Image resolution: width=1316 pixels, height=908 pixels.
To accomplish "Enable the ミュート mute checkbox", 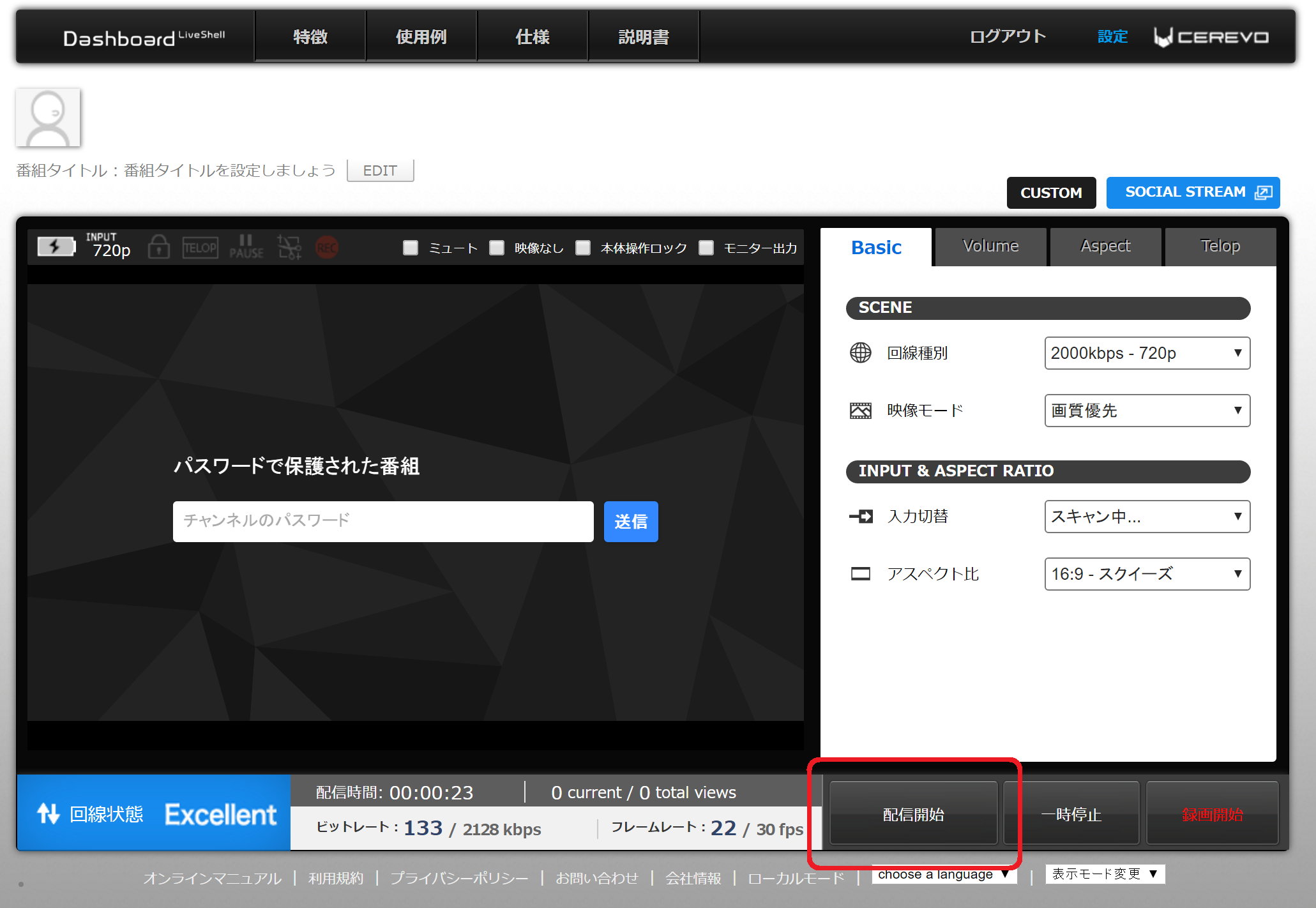I will (x=411, y=248).
